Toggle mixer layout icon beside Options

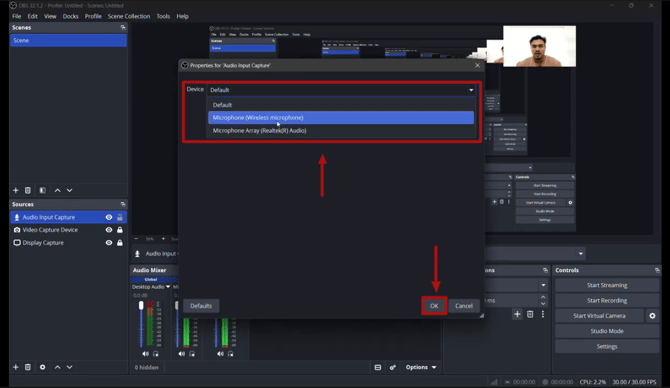click(378, 367)
